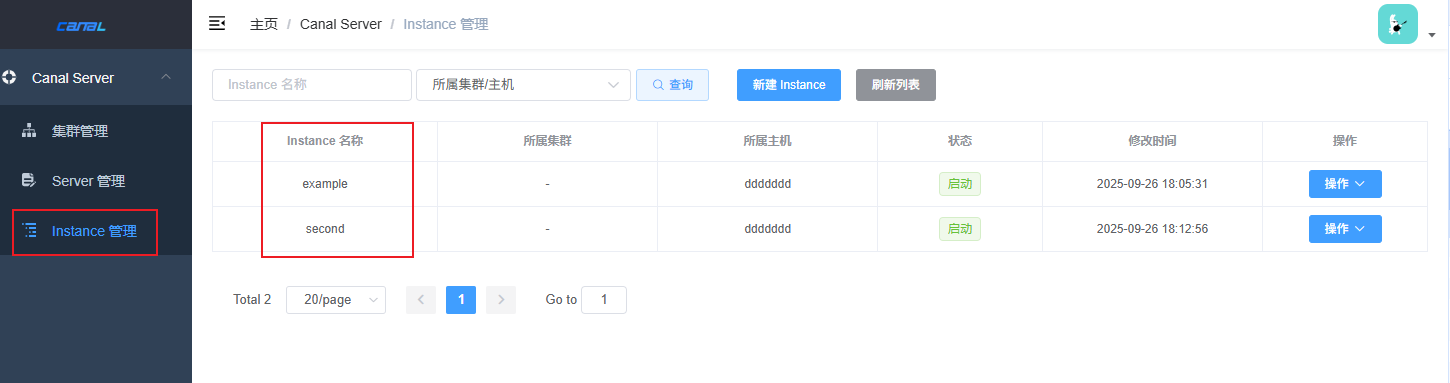Viewport: 1450px width, 383px height.
Task: Toggle the sidebar hamburger icon
Action: point(217,23)
